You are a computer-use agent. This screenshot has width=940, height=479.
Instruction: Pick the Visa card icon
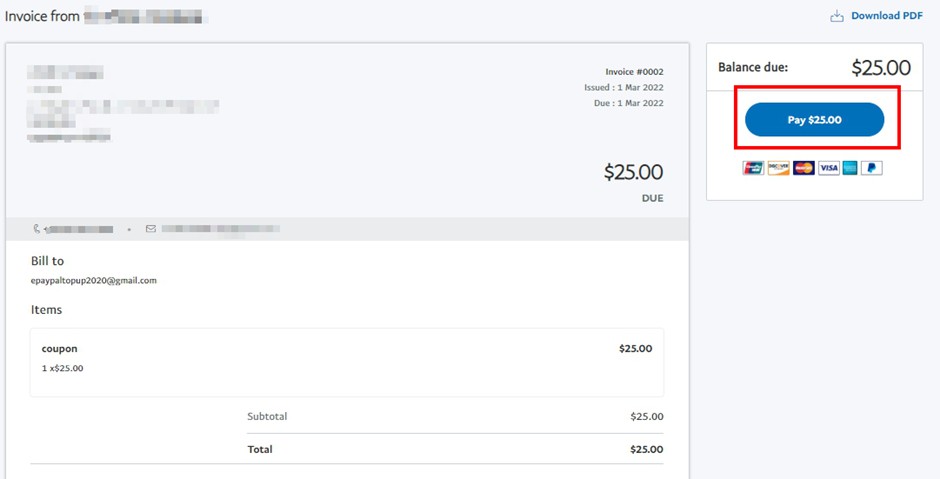(828, 168)
